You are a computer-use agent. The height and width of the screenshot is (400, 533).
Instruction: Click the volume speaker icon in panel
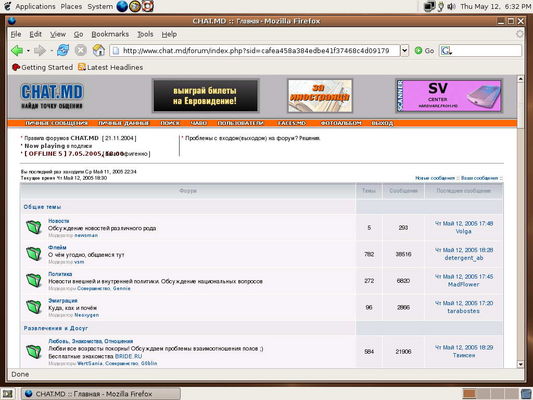(451, 6)
